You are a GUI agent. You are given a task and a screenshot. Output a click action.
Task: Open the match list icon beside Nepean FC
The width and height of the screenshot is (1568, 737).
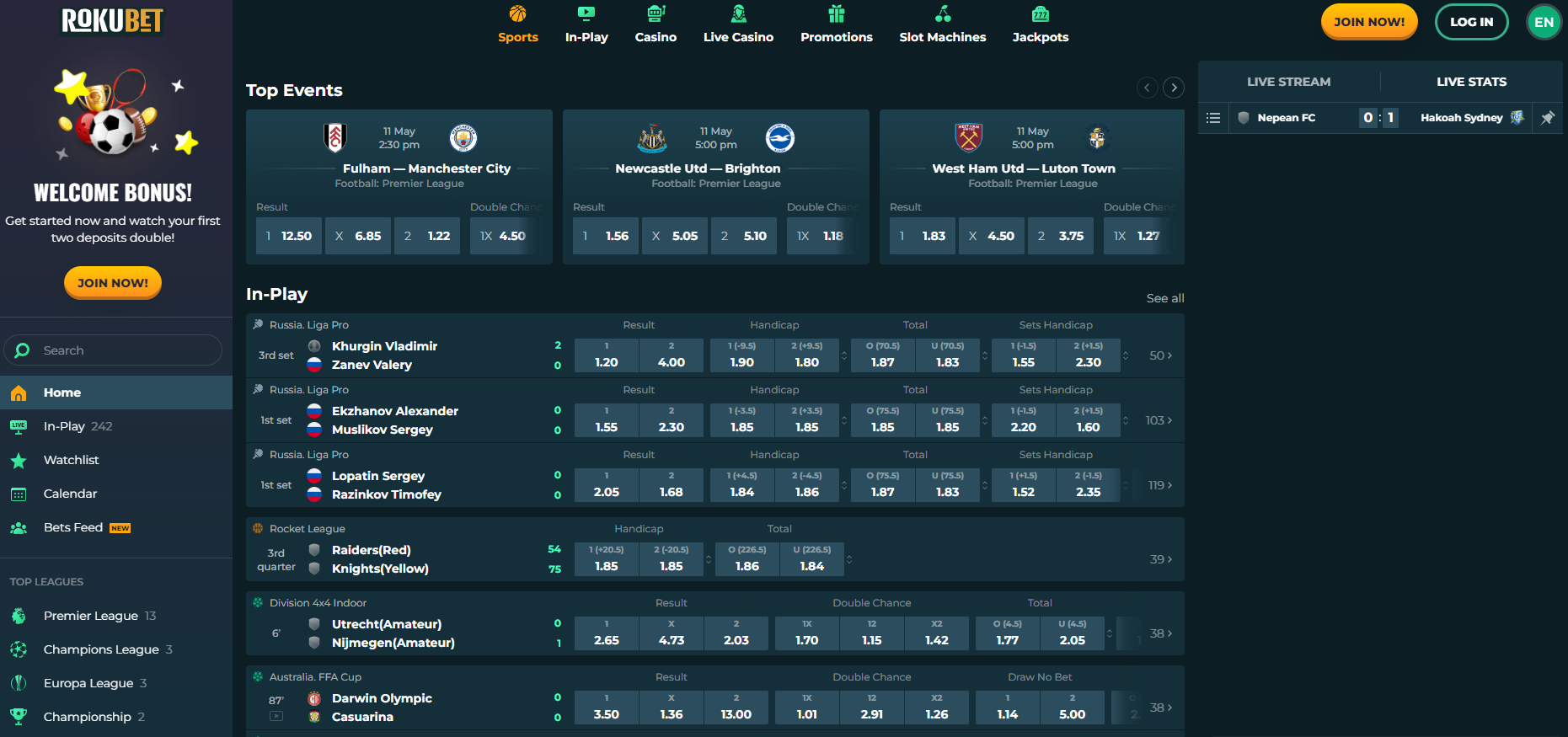click(1213, 118)
